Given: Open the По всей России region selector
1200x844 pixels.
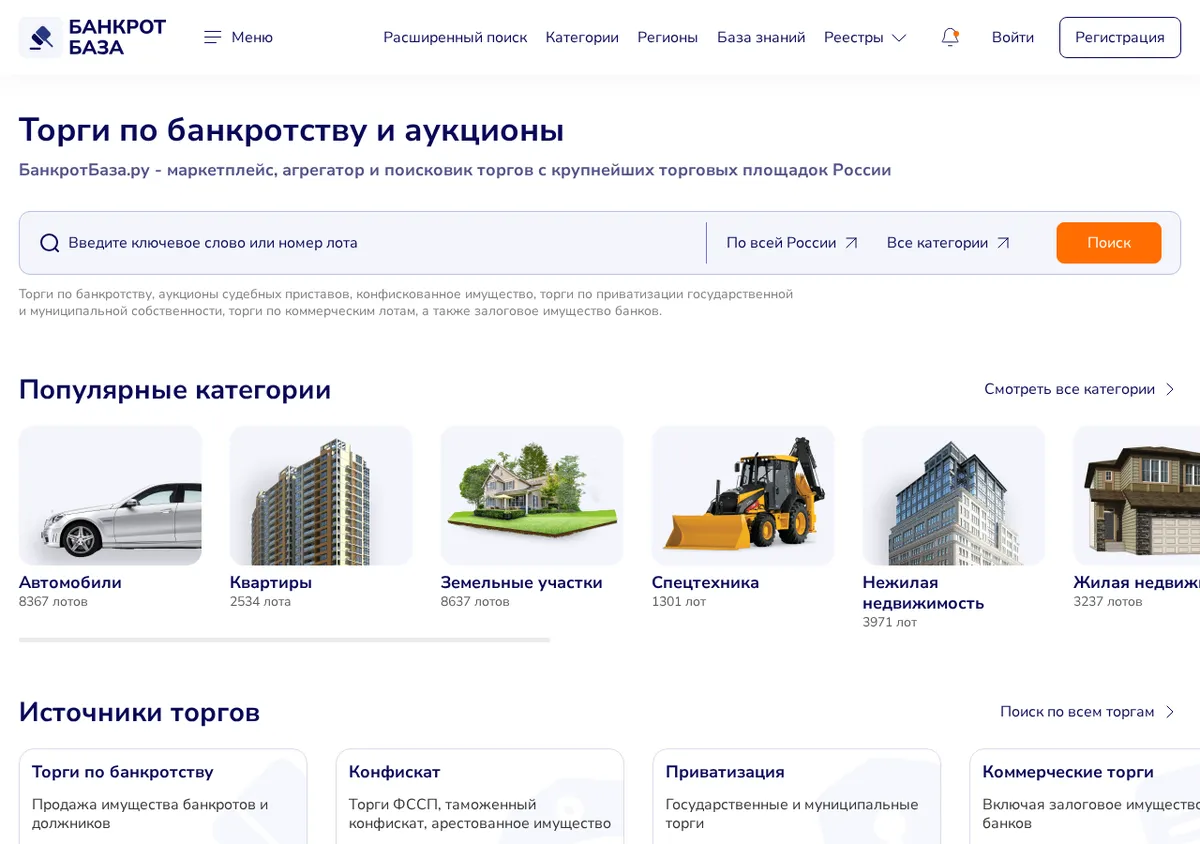Looking at the screenshot, I should (792, 243).
